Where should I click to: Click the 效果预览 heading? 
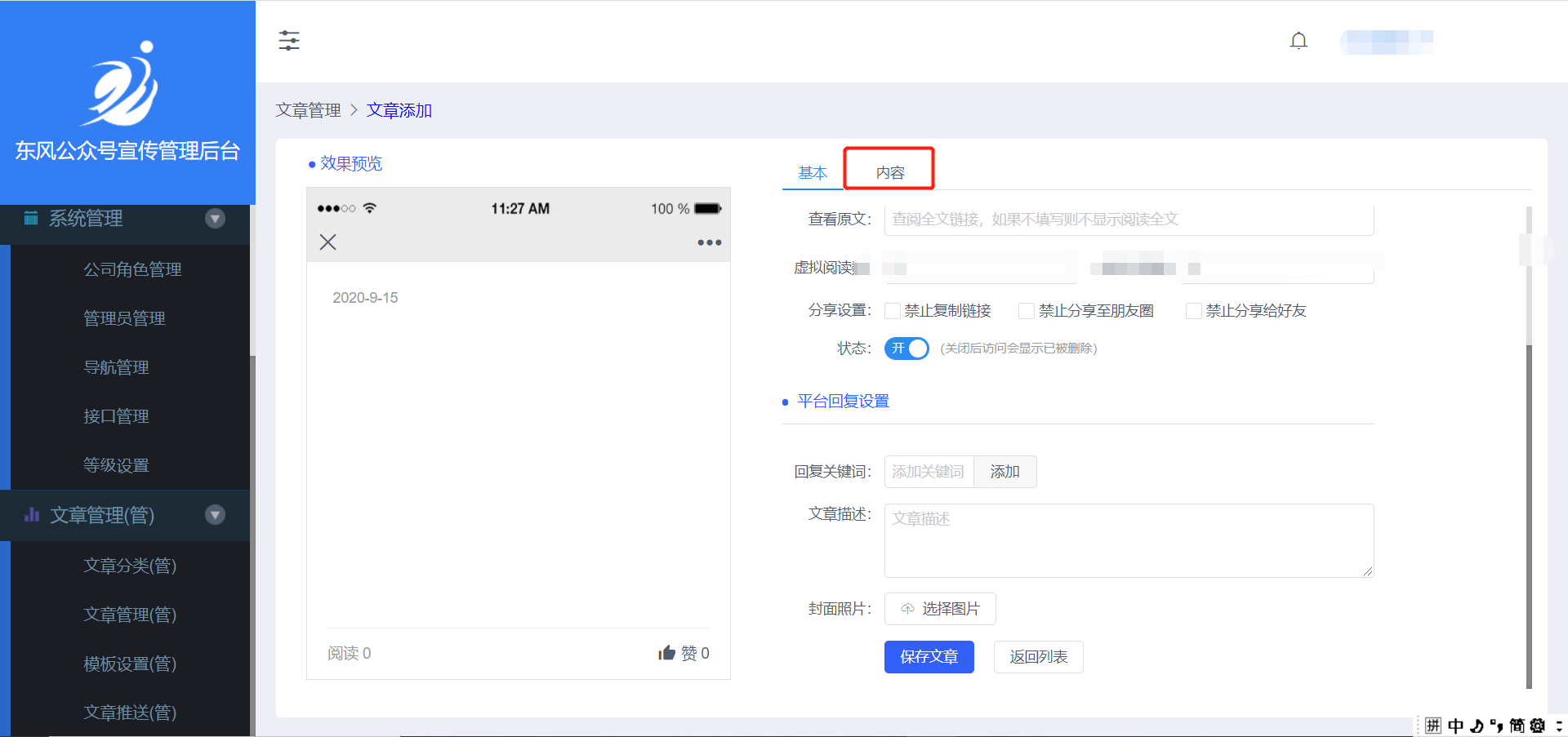[351, 163]
